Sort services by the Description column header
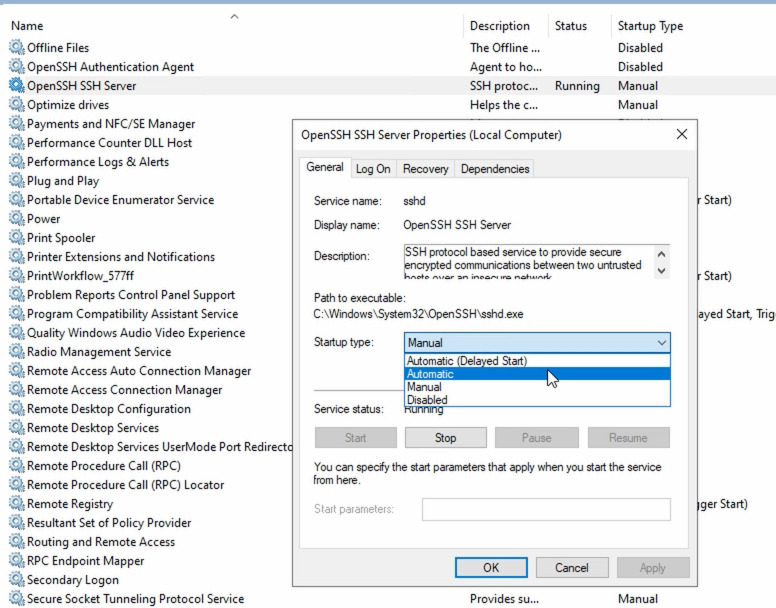The width and height of the screenshot is (776, 608). (x=506, y=26)
